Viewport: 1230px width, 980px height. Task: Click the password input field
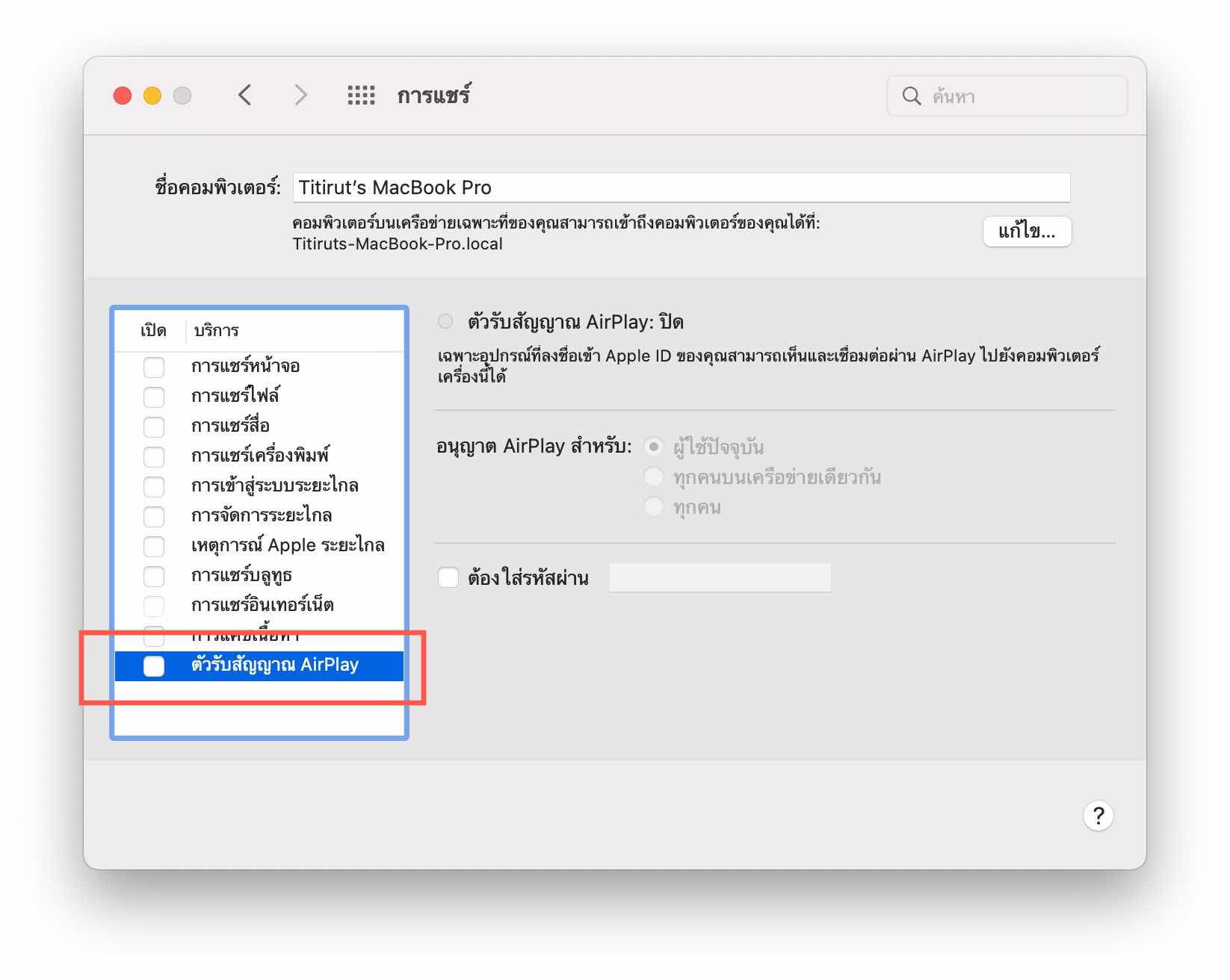(x=720, y=577)
